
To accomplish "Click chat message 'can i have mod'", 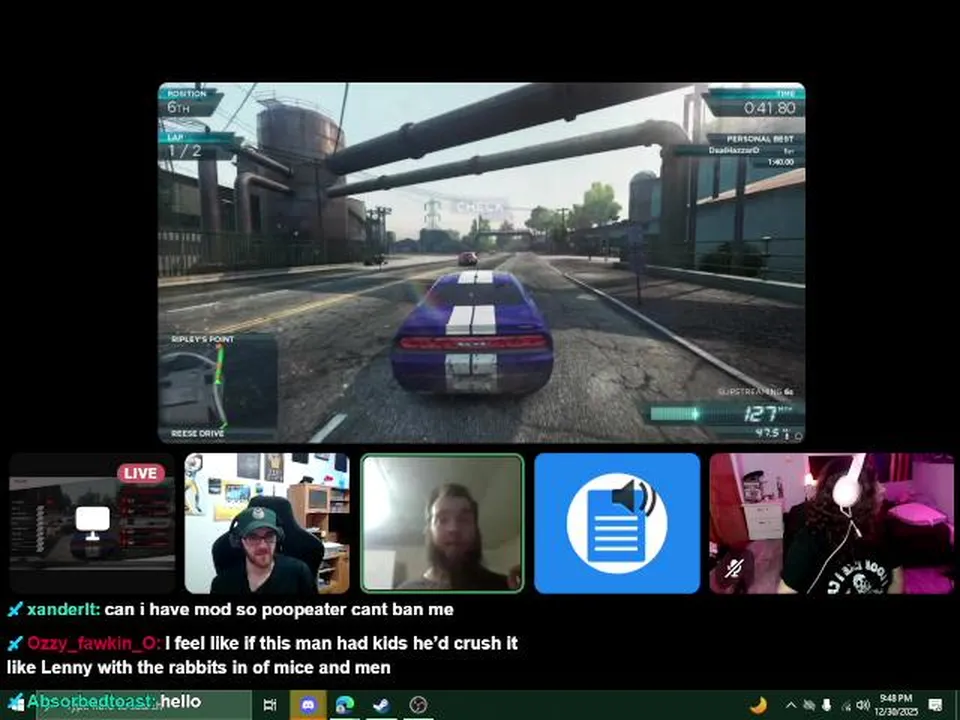I will tap(279, 610).
